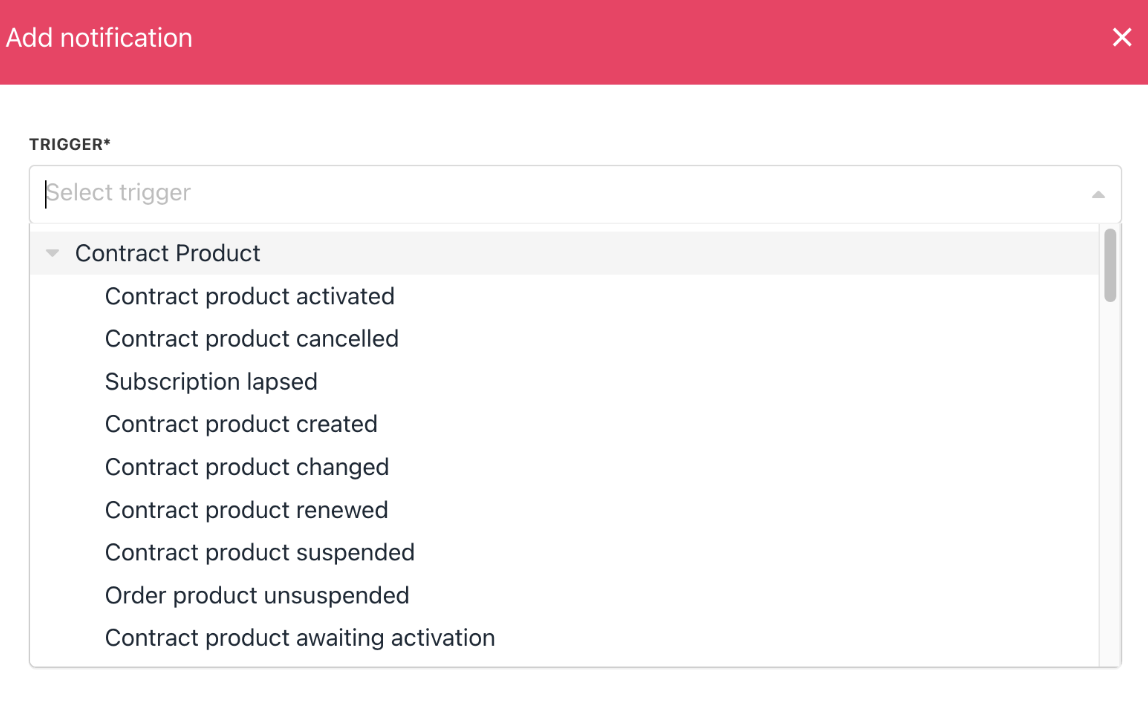Click the Add notification title text
The height and width of the screenshot is (708, 1148).
(99, 38)
